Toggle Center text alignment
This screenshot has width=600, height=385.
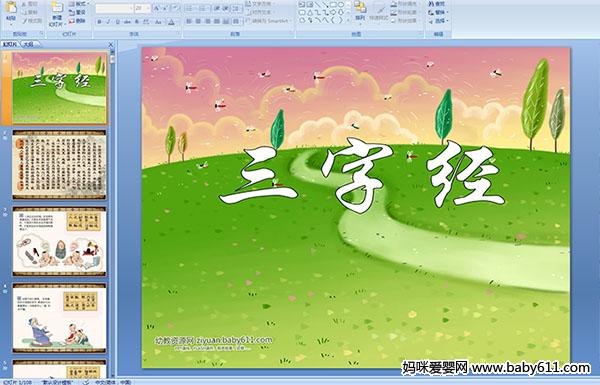198,21
